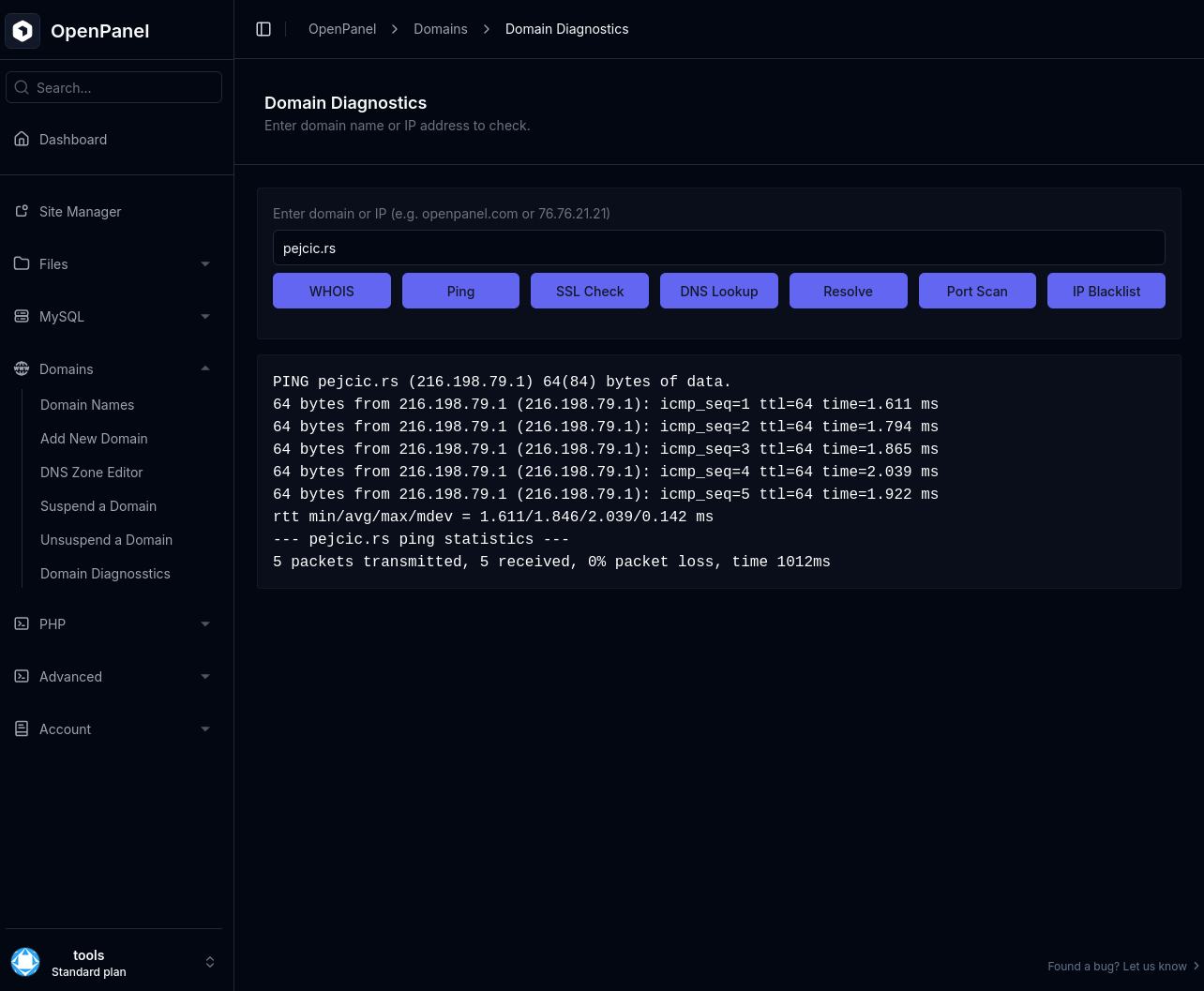This screenshot has width=1204, height=991.
Task: Expand the Account menu
Action: click(x=205, y=728)
